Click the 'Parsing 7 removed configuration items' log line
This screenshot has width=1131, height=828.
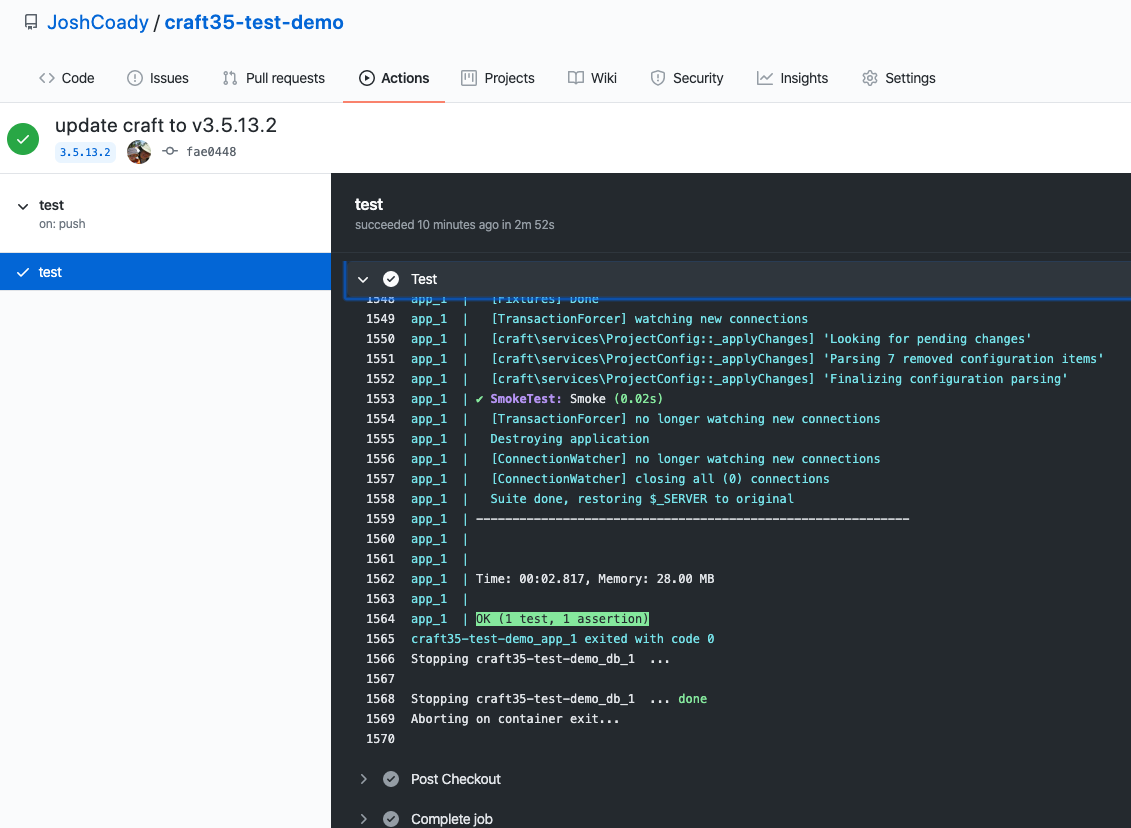pos(797,359)
